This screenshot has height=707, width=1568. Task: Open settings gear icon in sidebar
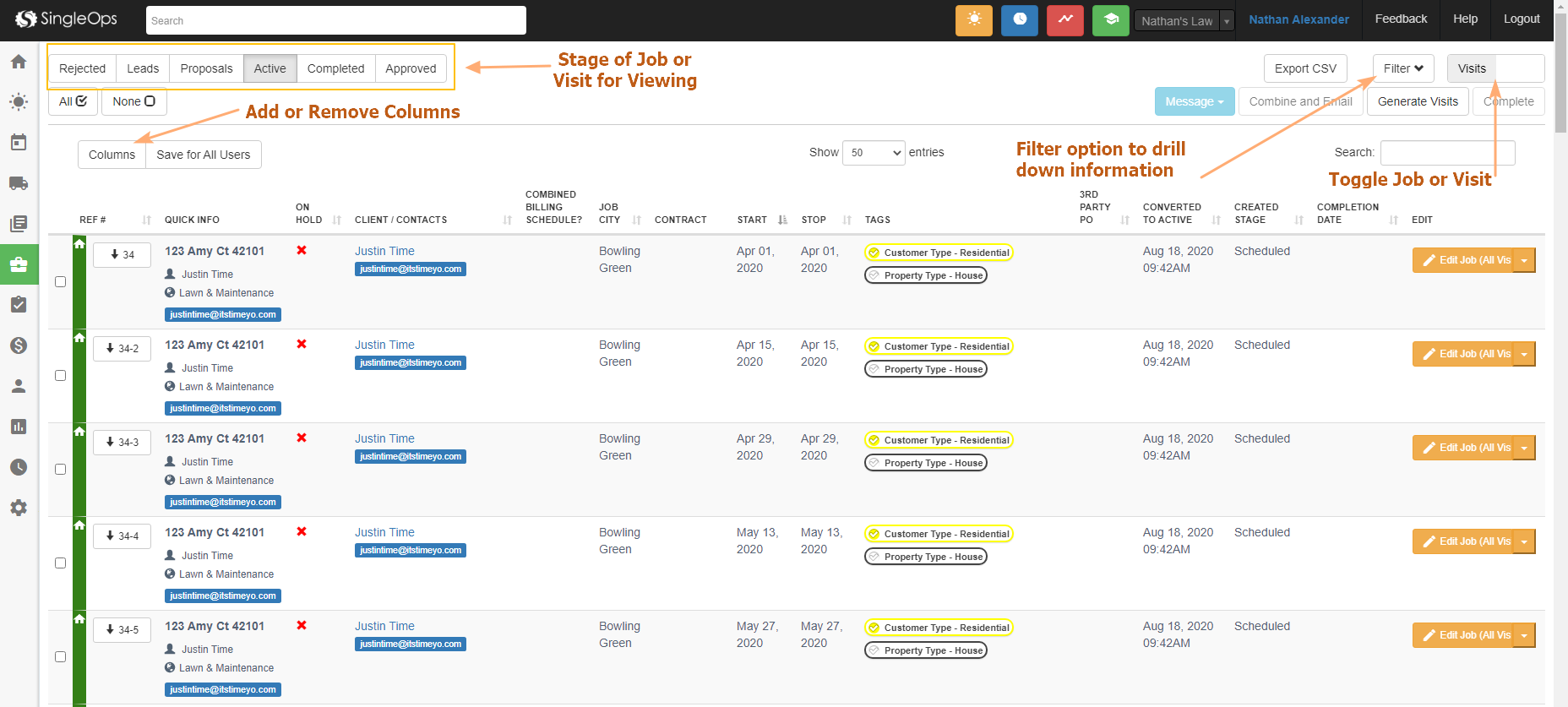tap(19, 508)
